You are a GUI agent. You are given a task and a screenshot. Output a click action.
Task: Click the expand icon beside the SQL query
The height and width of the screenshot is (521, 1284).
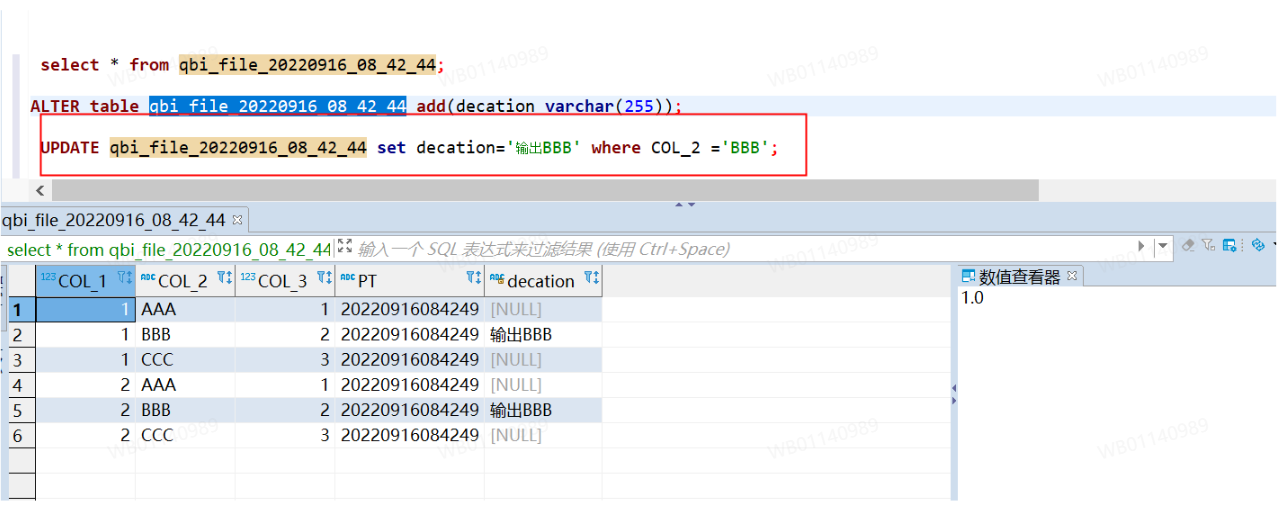(345, 246)
